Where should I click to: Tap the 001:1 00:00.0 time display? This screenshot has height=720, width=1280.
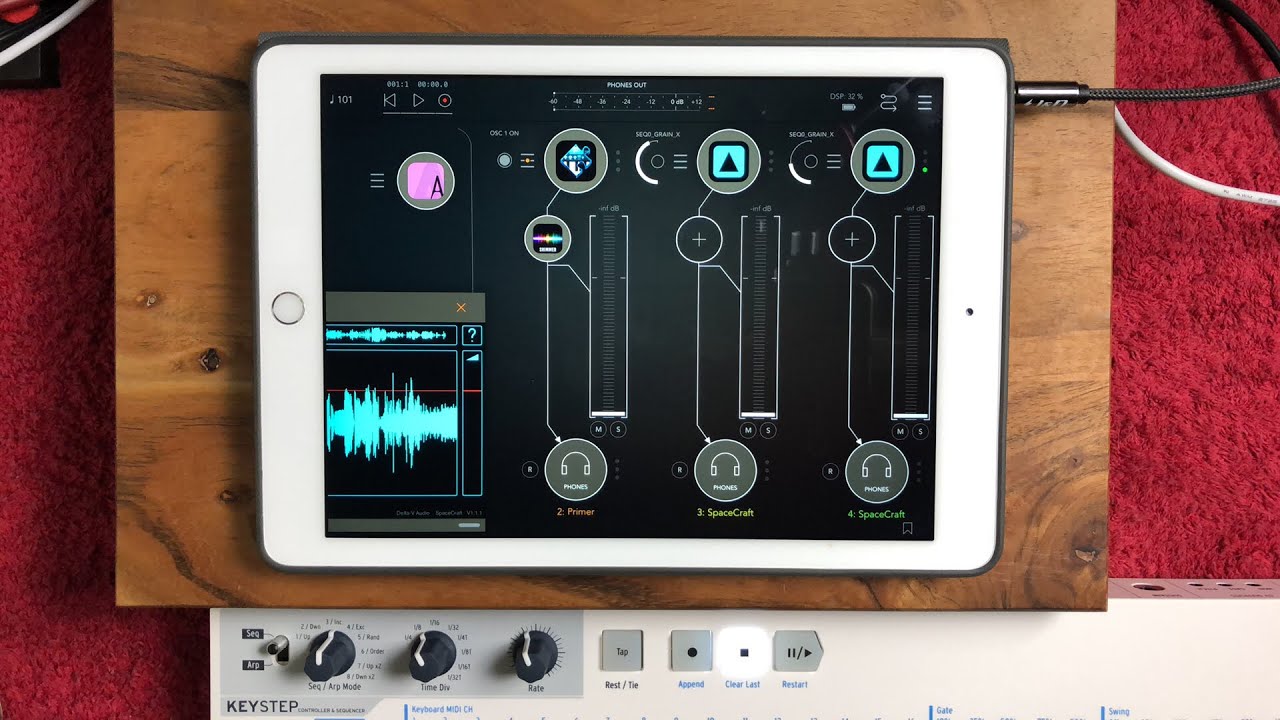[x=417, y=85]
